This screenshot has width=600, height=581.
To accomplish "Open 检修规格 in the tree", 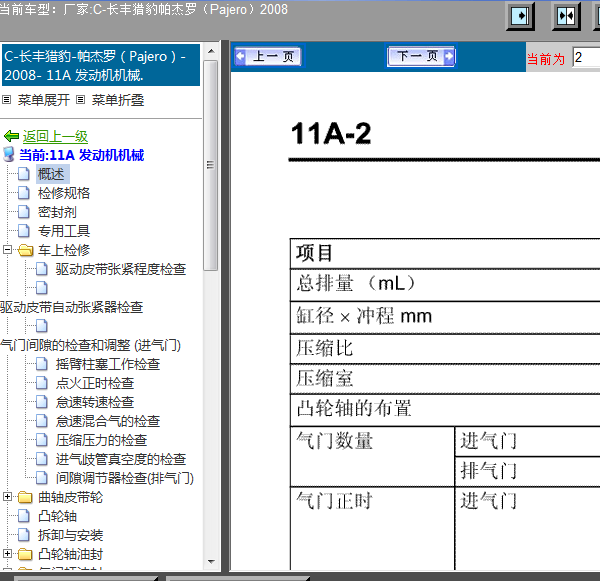I will point(64,193).
